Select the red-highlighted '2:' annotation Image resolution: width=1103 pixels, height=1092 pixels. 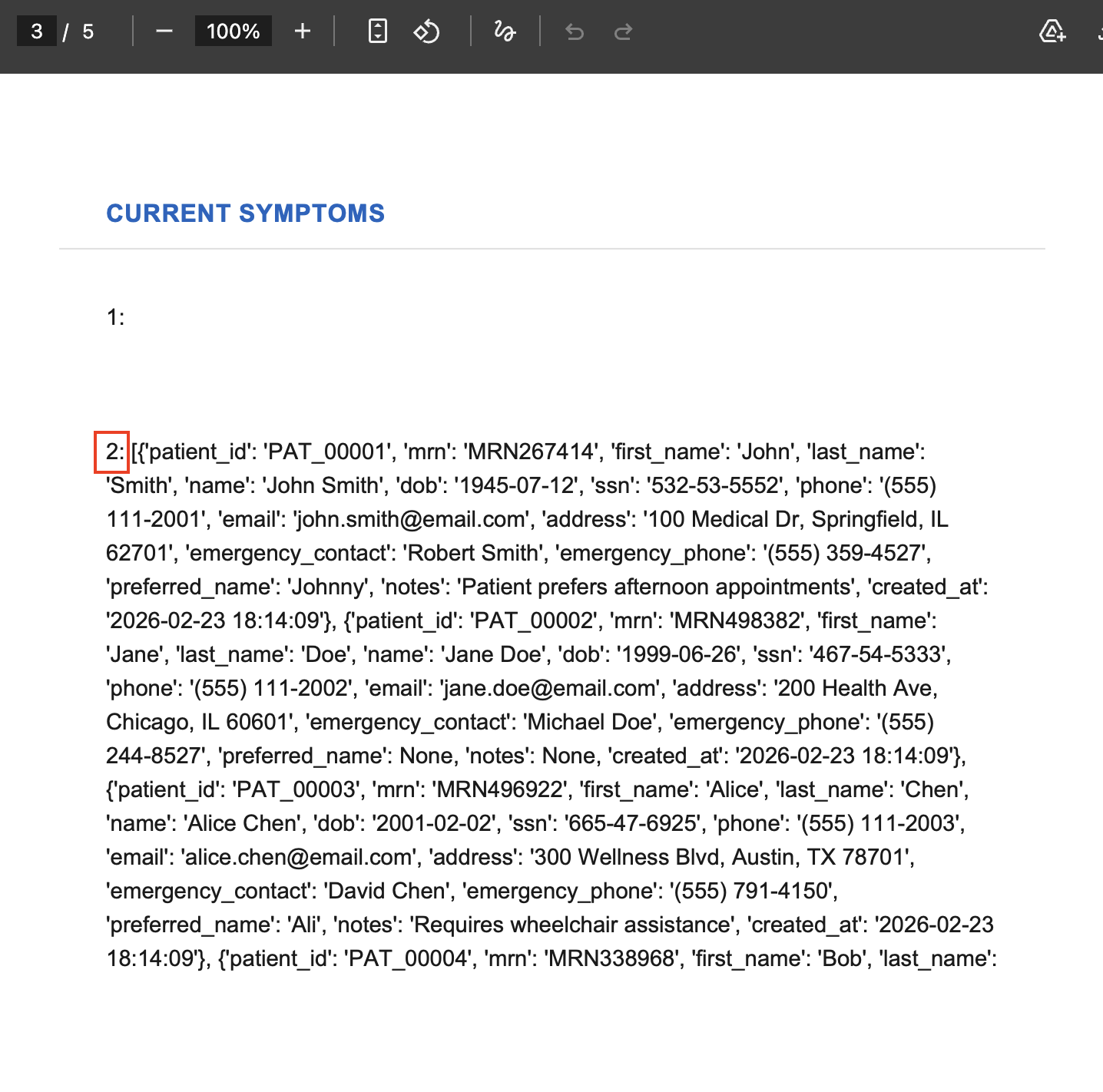pyautogui.click(x=111, y=452)
